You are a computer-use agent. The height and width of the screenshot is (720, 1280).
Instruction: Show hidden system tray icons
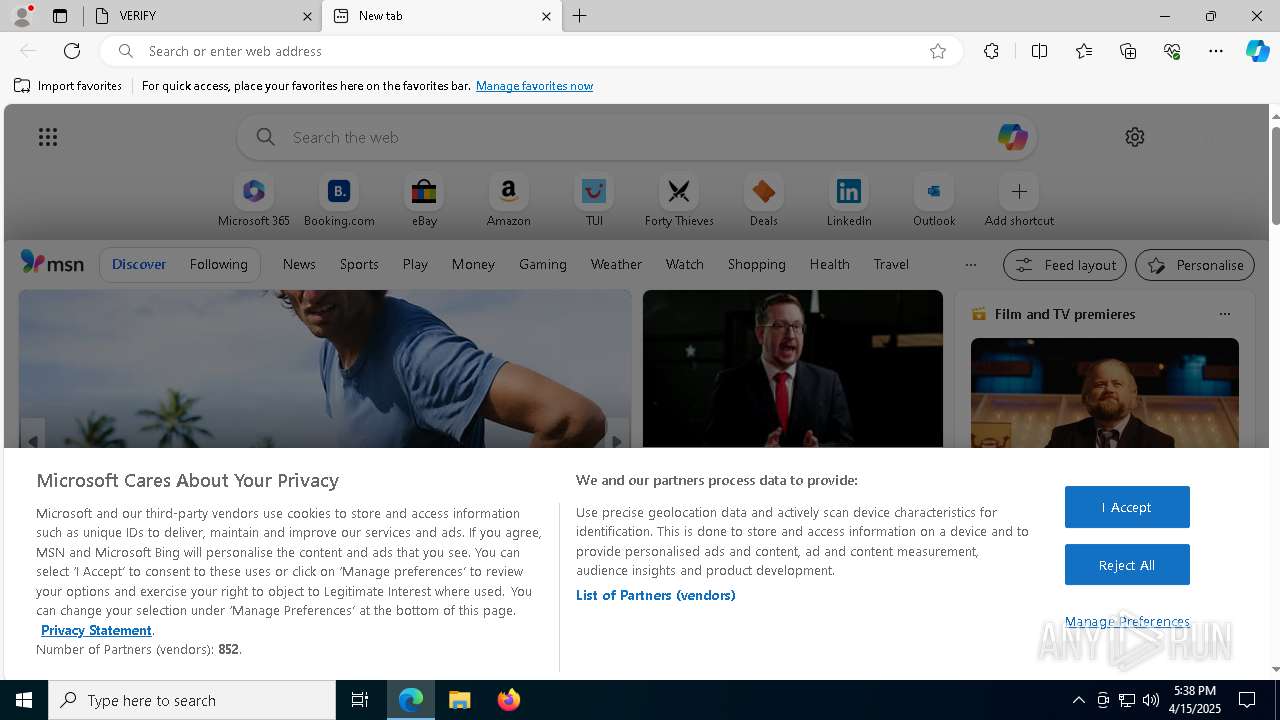coord(1078,700)
